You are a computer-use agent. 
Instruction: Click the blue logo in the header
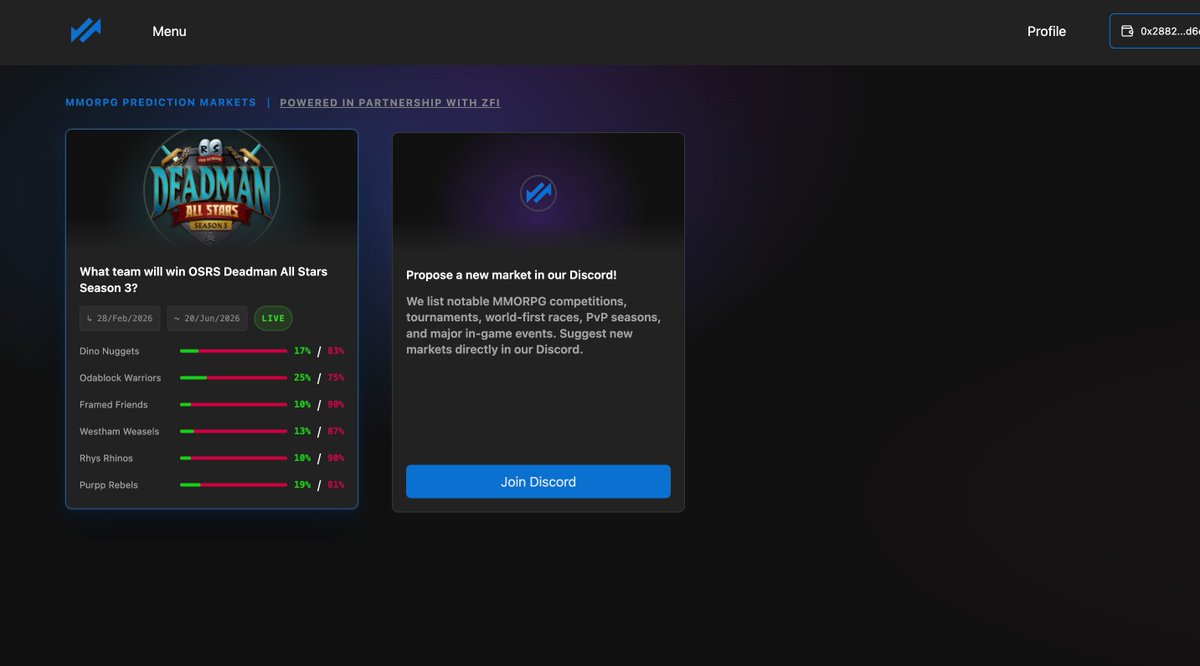(x=85, y=31)
